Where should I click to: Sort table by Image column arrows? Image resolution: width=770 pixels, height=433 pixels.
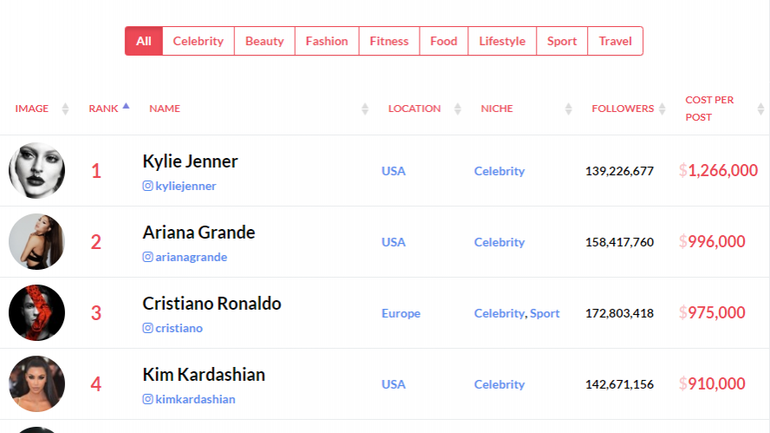pos(65,108)
